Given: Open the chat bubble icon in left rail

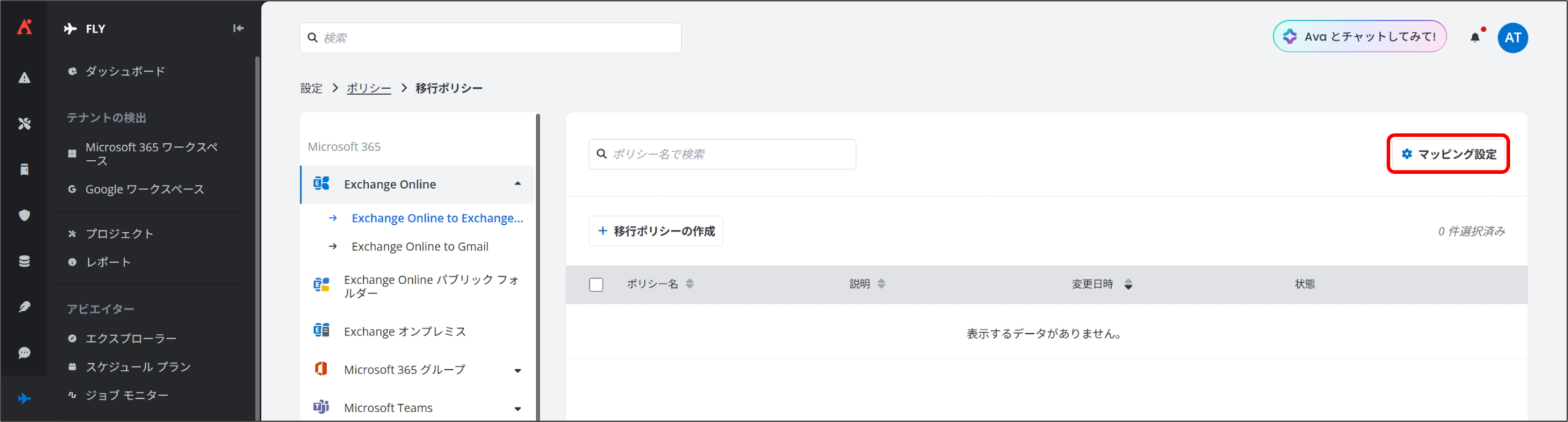Looking at the screenshot, I should (24, 353).
